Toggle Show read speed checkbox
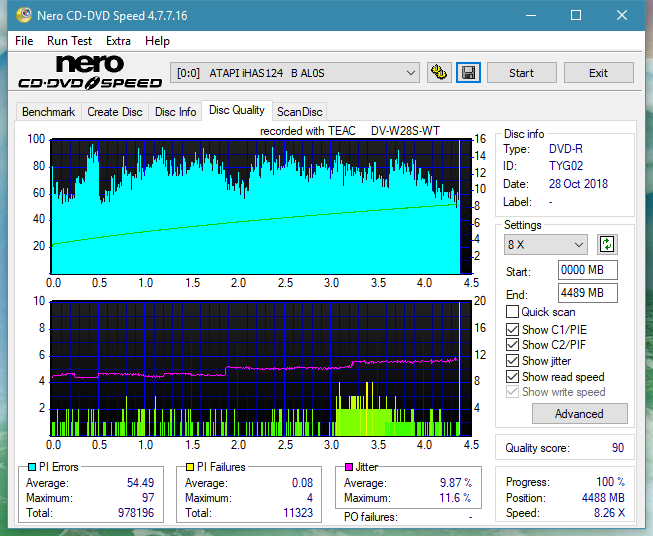This screenshot has height=536, width=653. (512, 376)
